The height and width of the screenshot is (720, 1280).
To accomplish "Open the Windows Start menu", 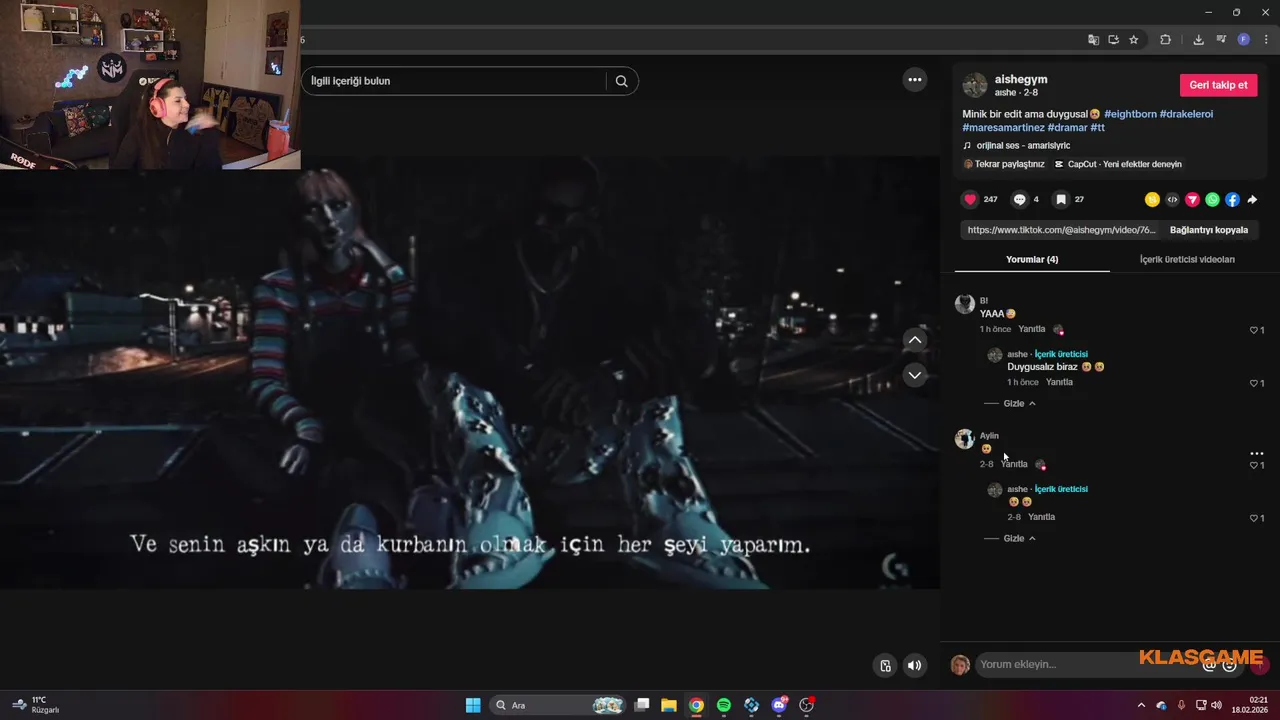I will click(473, 705).
